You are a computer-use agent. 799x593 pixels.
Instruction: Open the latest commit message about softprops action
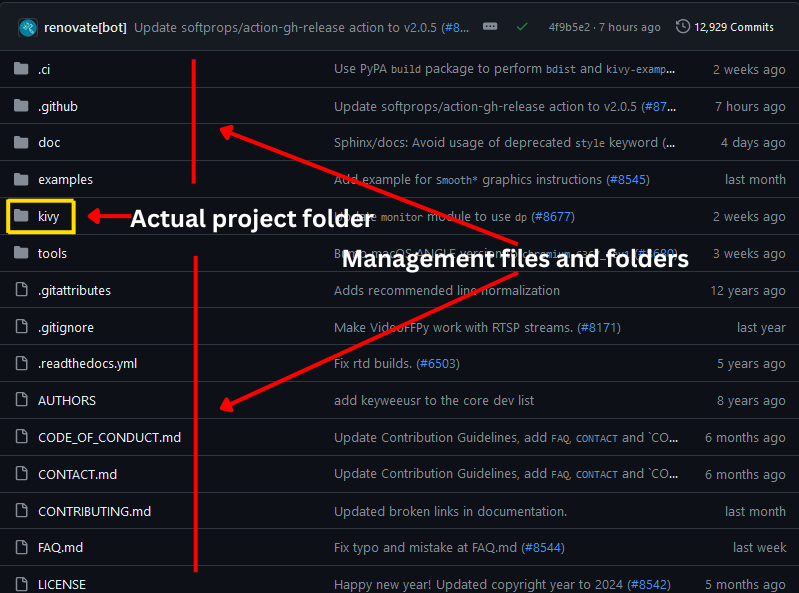click(x=285, y=28)
